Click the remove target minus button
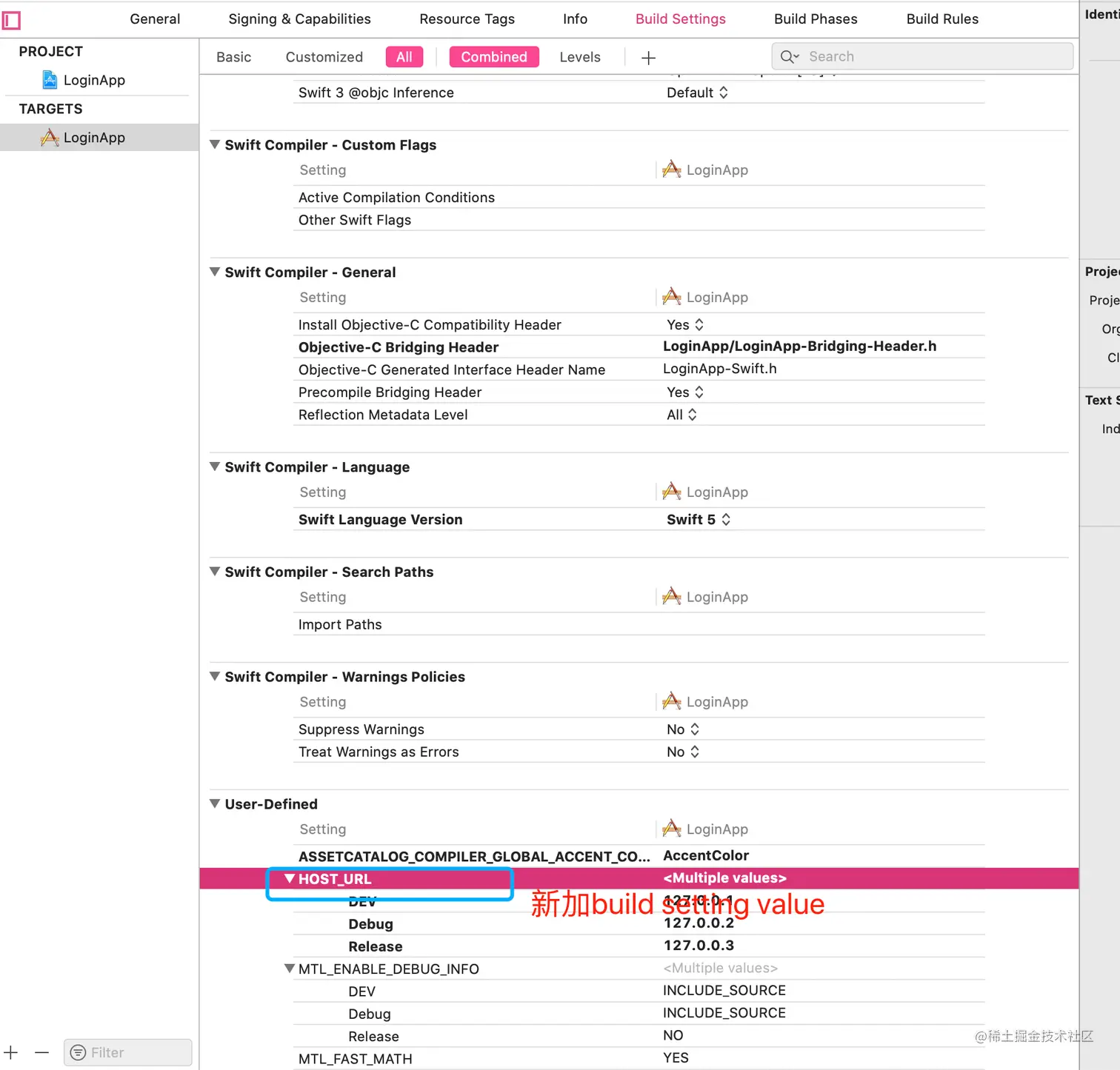 41,1052
